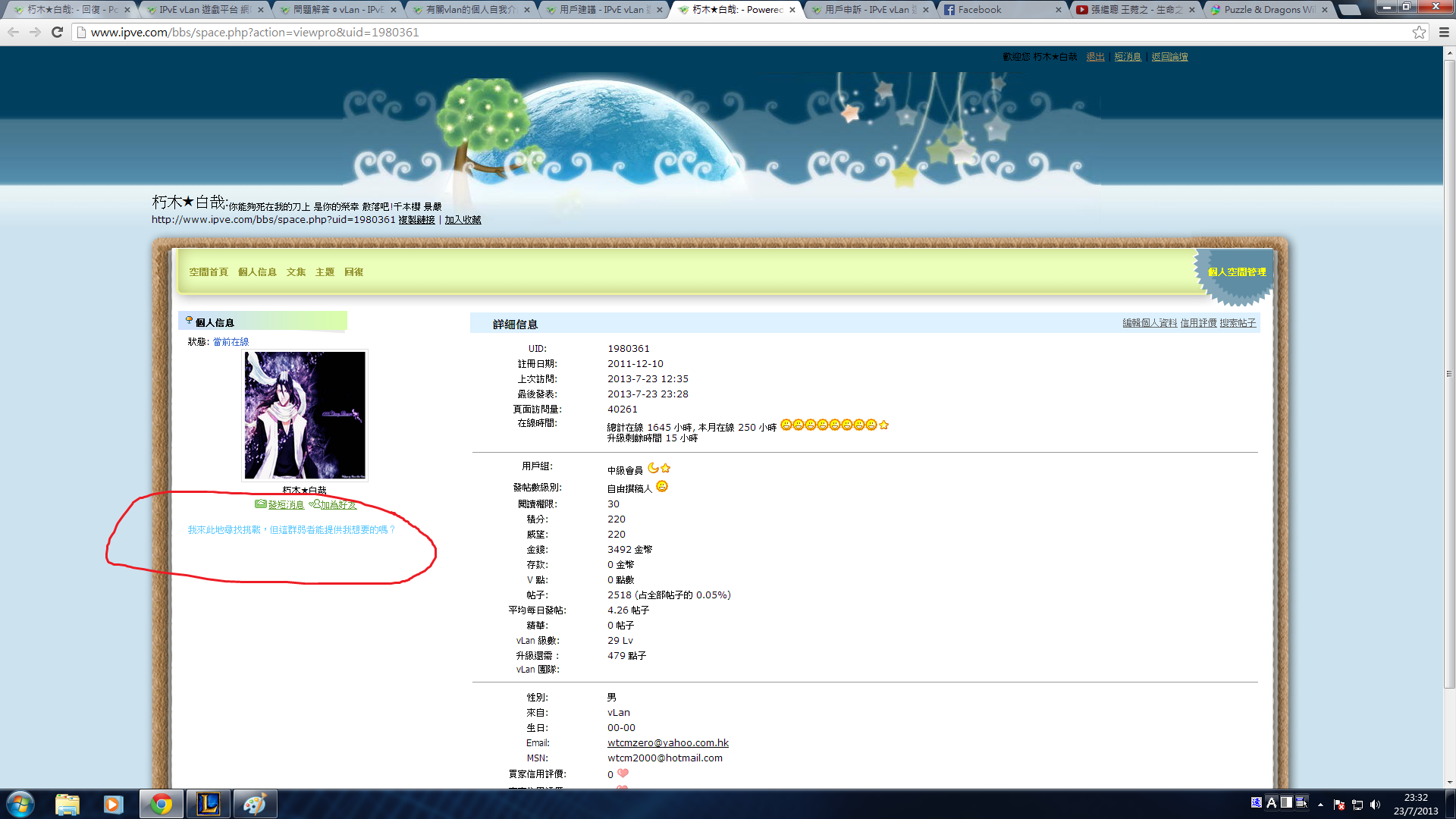Open 個人信息 in the space navigation menu
Image resolution: width=1456 pixels, height=819 pixels.
point(257,272)
